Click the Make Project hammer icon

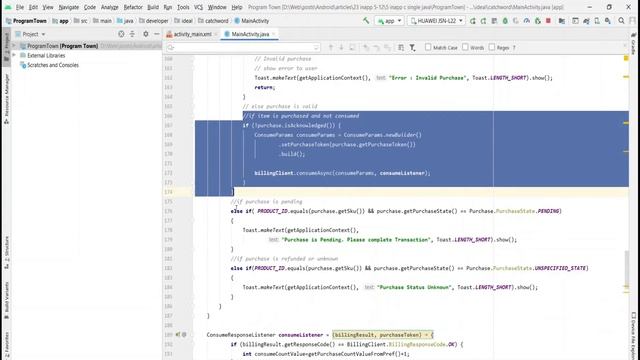pyautogui.click(x=366, y=20)
